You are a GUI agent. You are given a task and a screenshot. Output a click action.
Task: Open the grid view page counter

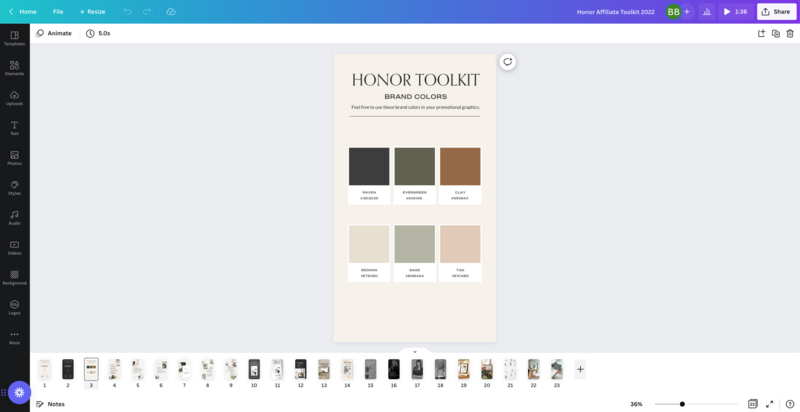753,404
